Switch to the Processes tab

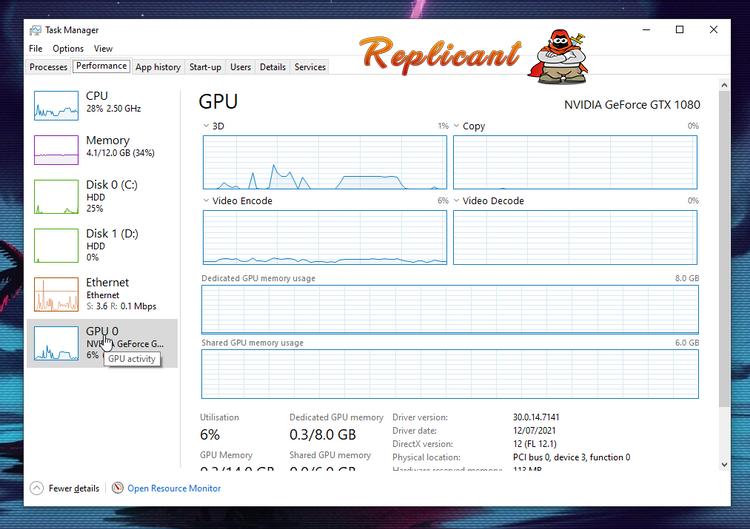(x=48, y=67)
